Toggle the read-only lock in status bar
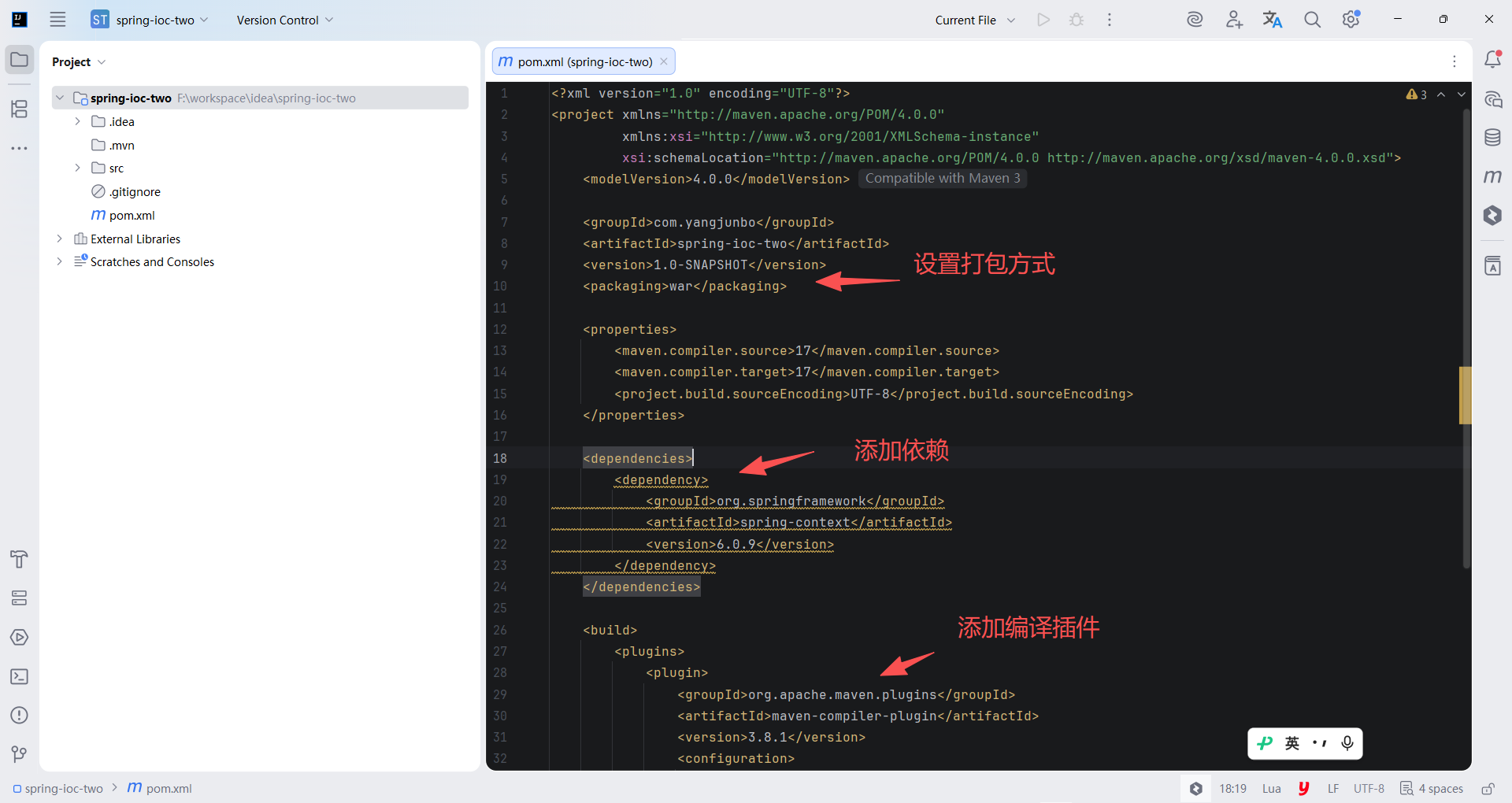 [1488, 789]
